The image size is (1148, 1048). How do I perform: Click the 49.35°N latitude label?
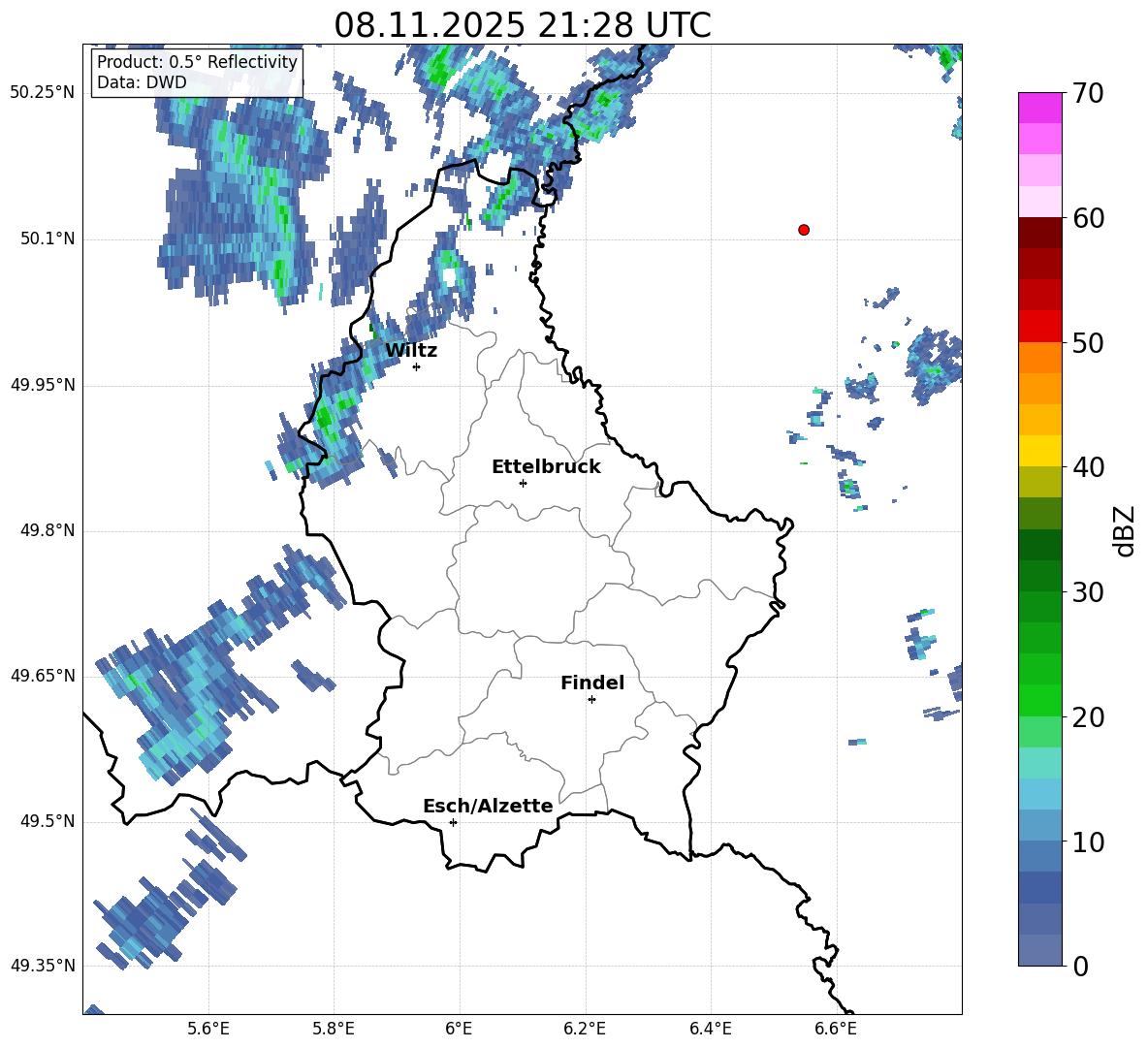coord(43,966)
